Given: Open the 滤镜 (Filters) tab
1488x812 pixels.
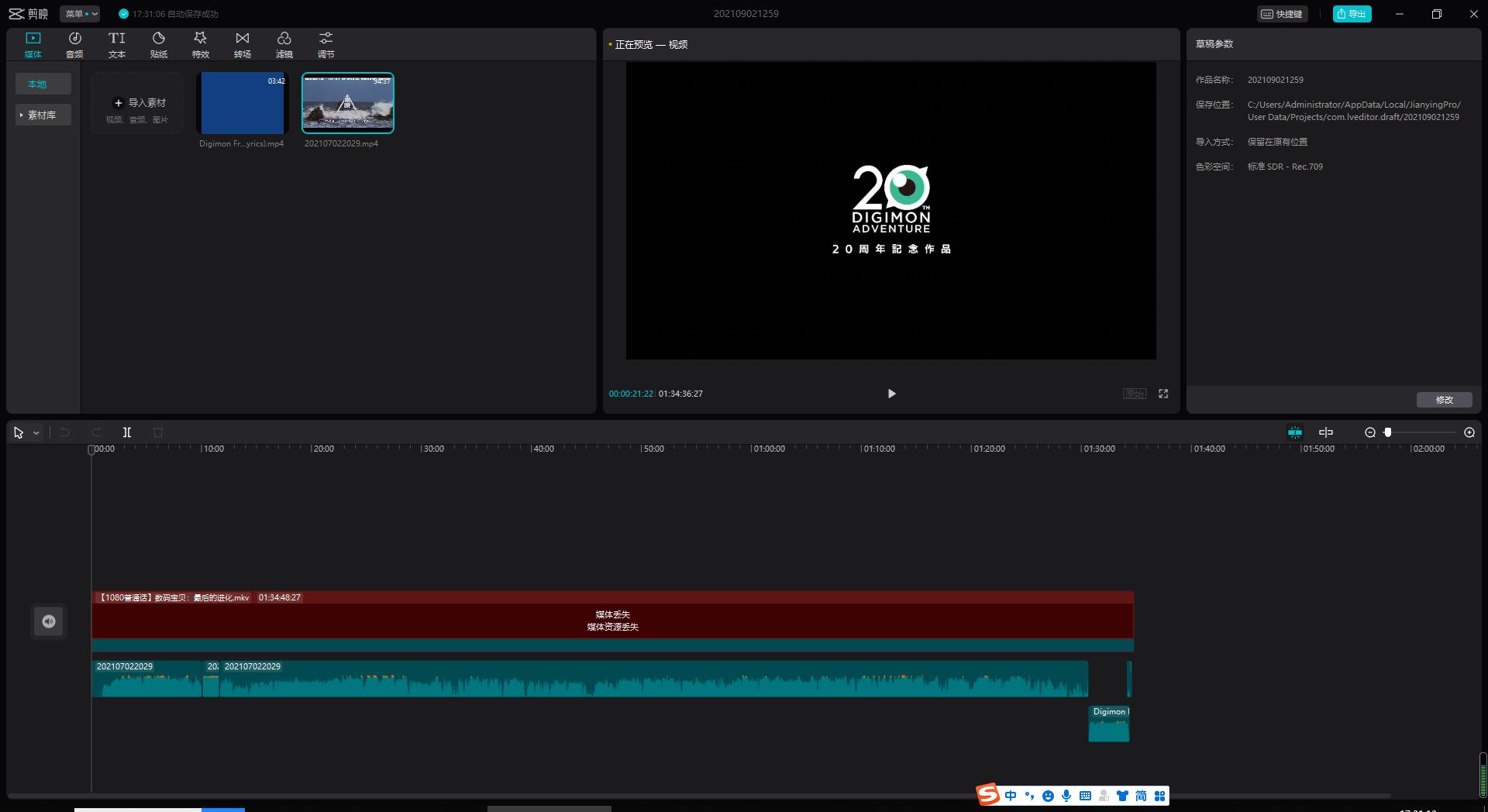Looking at the screenshot, I should [x=284, y=45].
